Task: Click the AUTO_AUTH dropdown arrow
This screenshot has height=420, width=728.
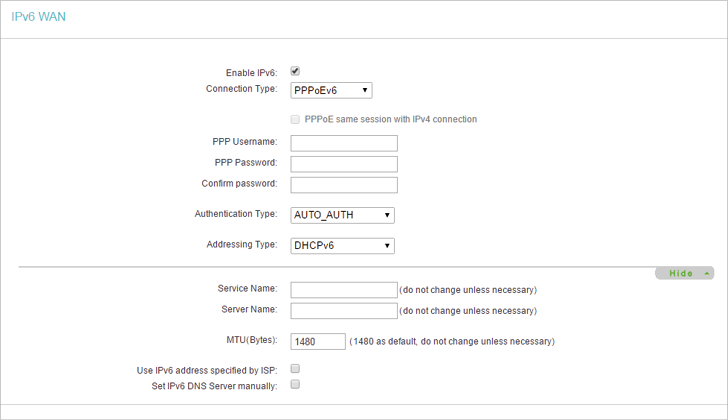Action: (387, 215)
